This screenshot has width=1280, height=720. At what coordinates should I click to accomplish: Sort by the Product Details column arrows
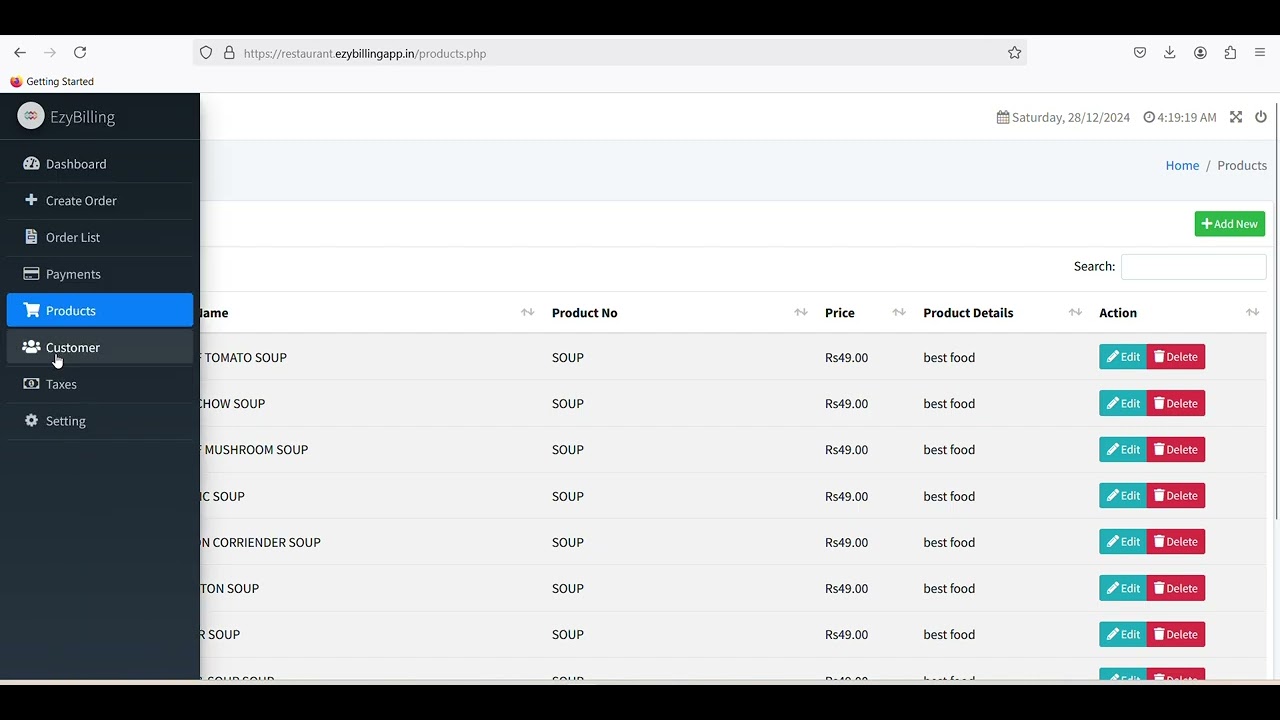tap(1075, 313)
